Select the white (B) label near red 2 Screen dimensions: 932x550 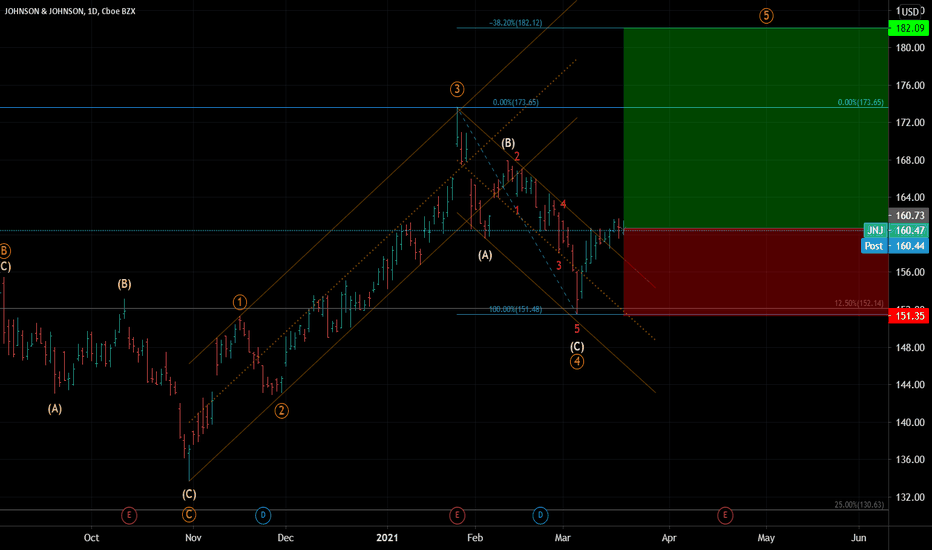(508, 143)
